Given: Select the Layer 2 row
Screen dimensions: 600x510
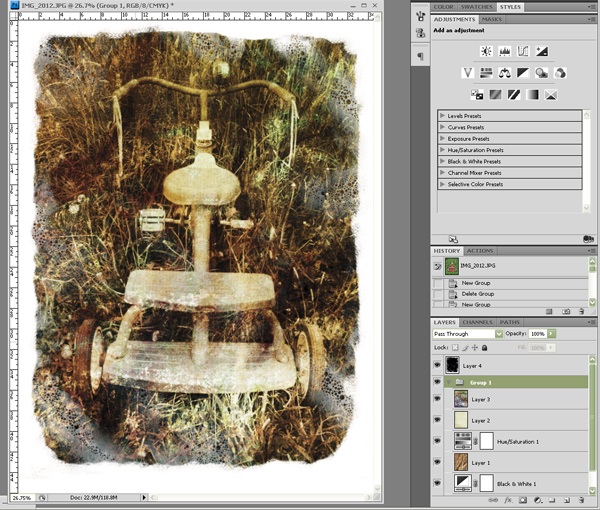Looking at the screenshot, I should click(x=516, y=420).
